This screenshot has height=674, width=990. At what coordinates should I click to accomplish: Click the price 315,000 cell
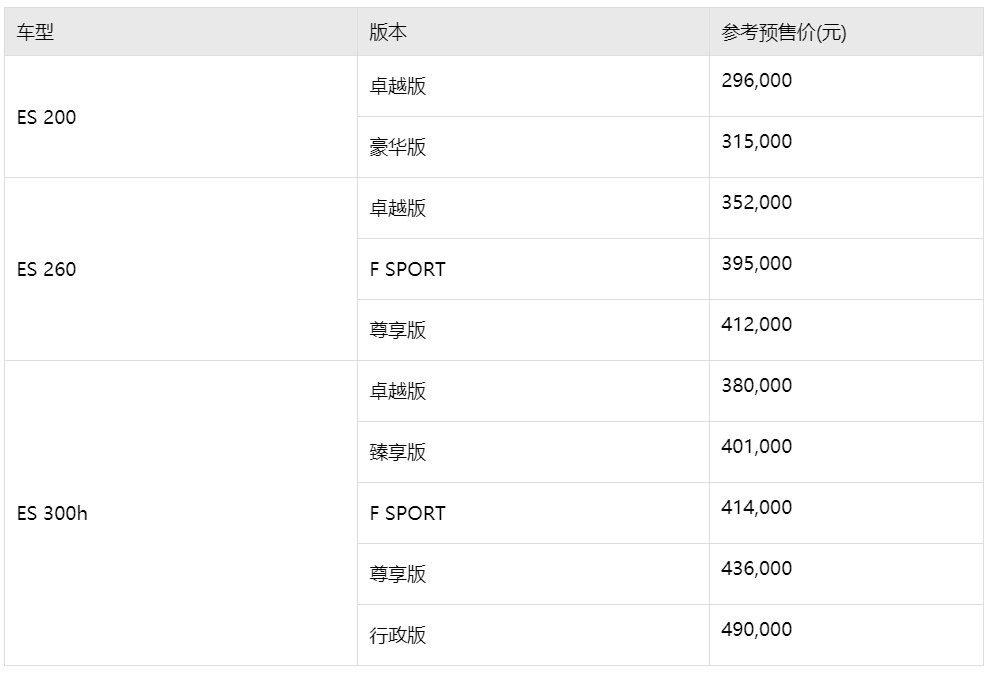[x=846, y=147]
